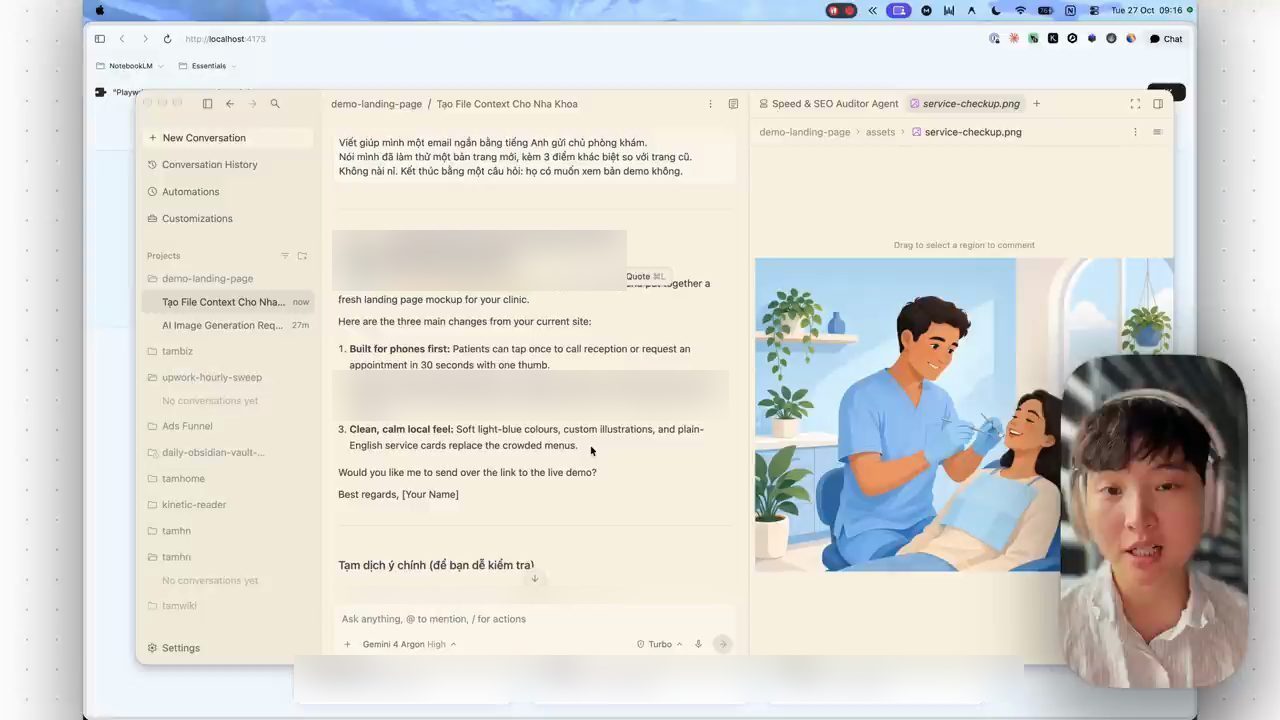Click the list view icon in breadcrumb bar
This screenshot has height=720, width=1280.
[1158, 132]
